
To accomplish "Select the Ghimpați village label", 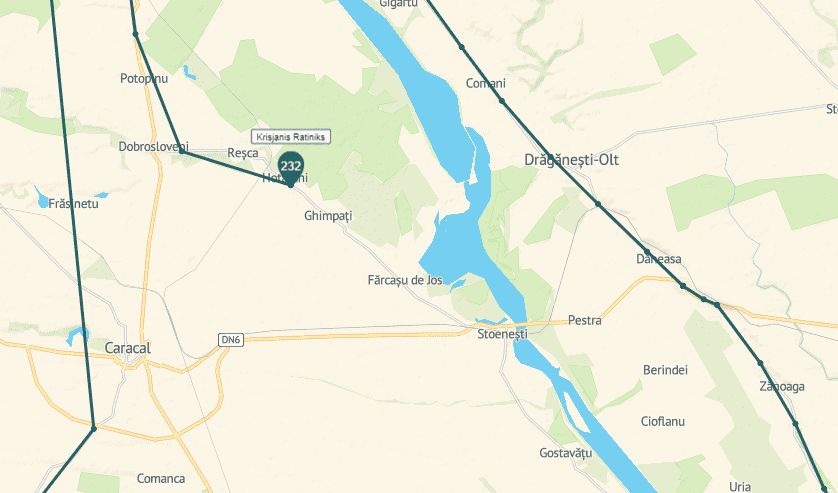I will coord(328,216).
